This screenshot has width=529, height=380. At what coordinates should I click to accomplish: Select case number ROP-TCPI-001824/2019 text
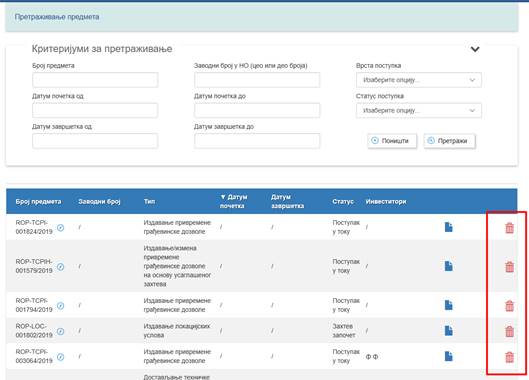(34, 227)
